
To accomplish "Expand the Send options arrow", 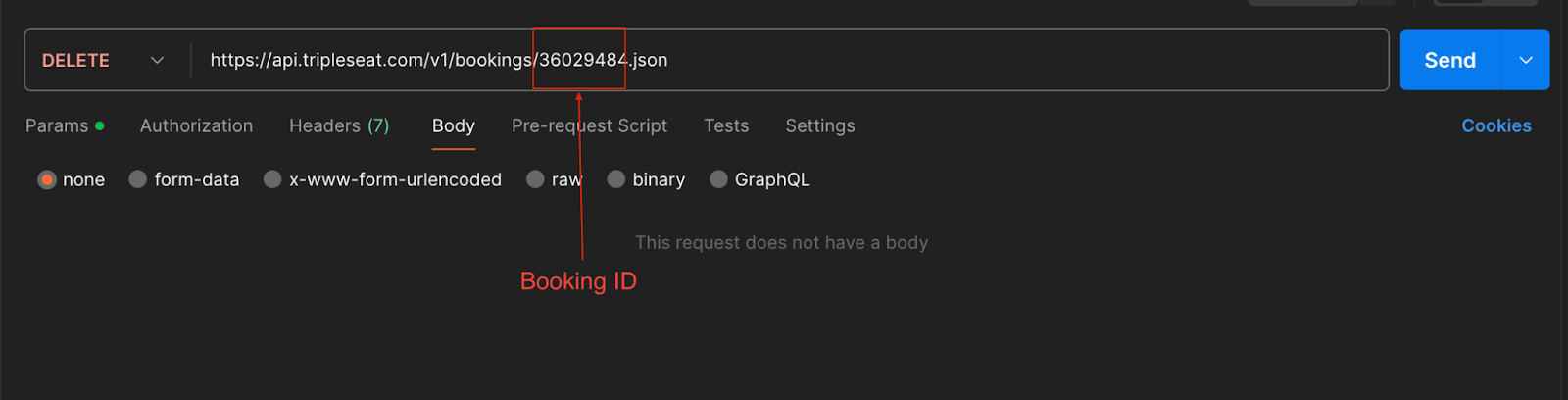I will tap(1526, 60).
